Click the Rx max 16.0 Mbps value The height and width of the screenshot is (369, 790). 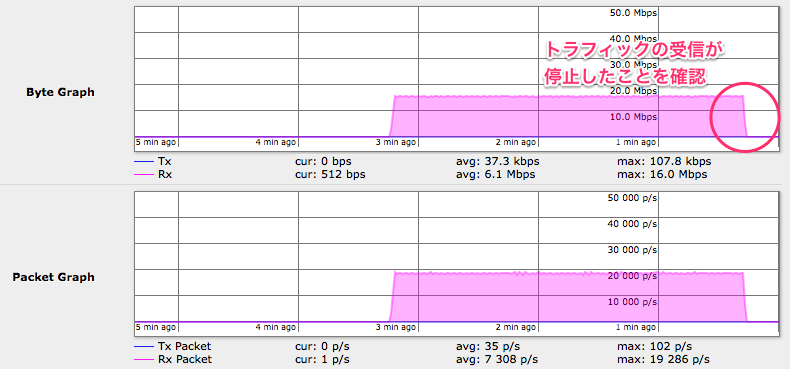[662, 175]
